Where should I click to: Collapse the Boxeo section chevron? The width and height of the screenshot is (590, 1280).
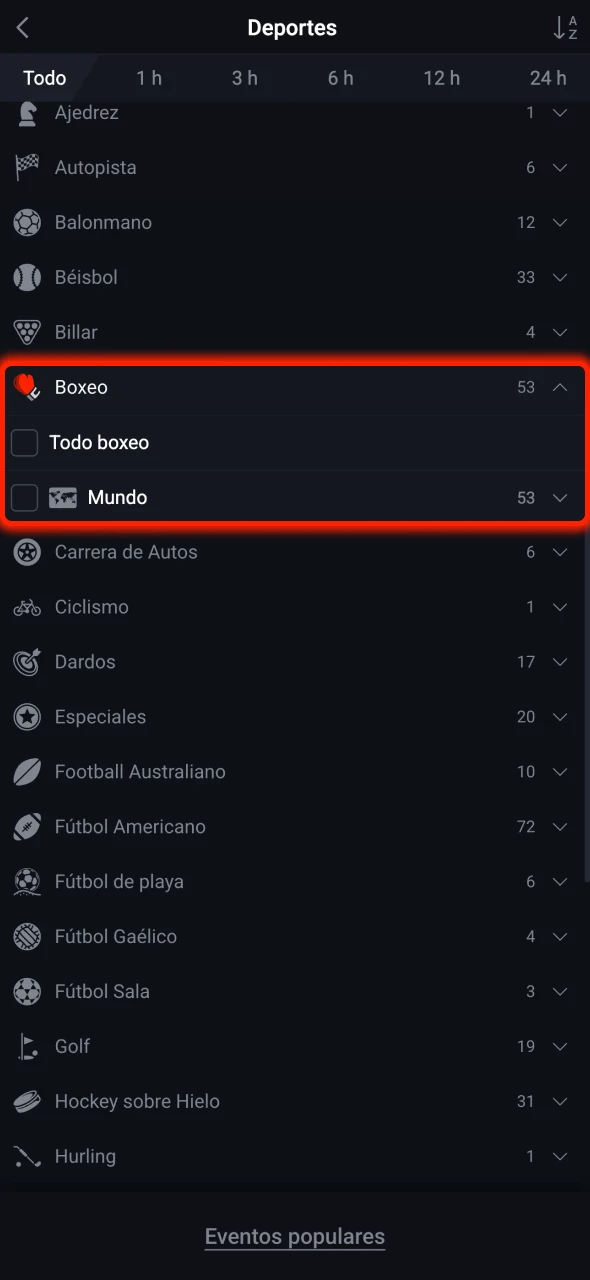point(560,387)
